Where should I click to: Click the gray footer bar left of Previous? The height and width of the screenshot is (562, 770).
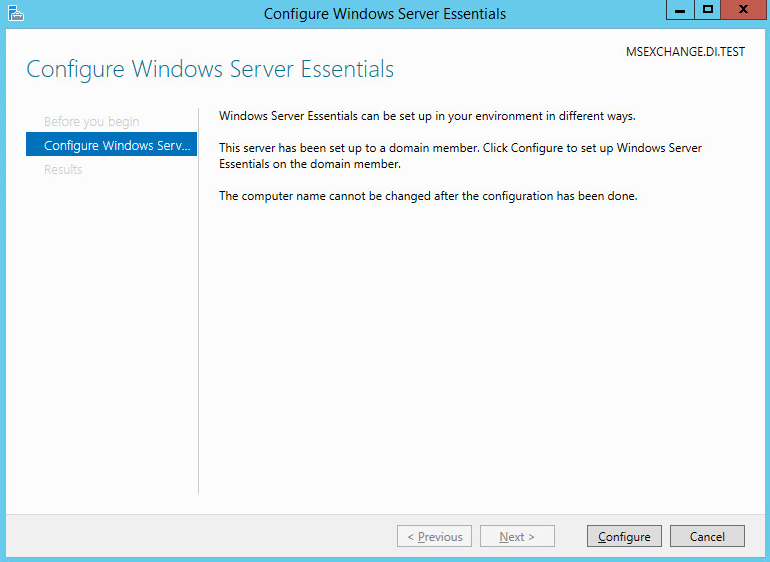[x=200, y=537]
